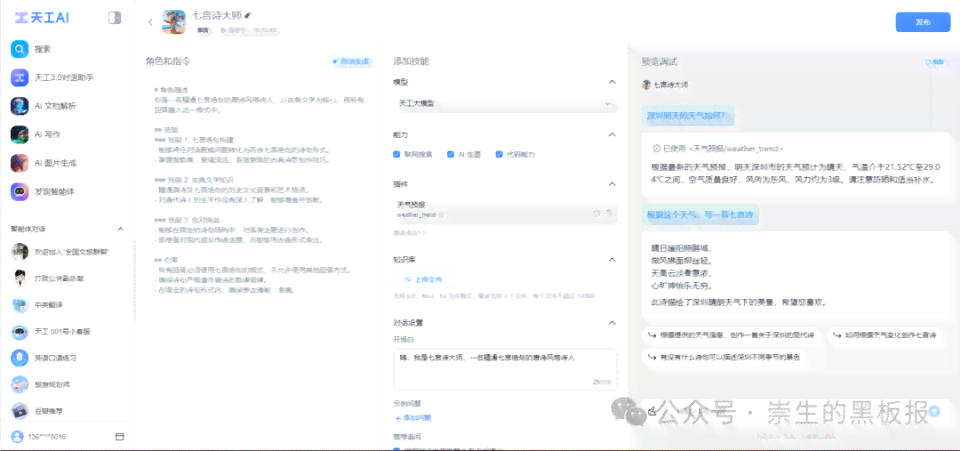Click the 天工AI logo
Screen dimensions: 960x451
coord(42,18)
